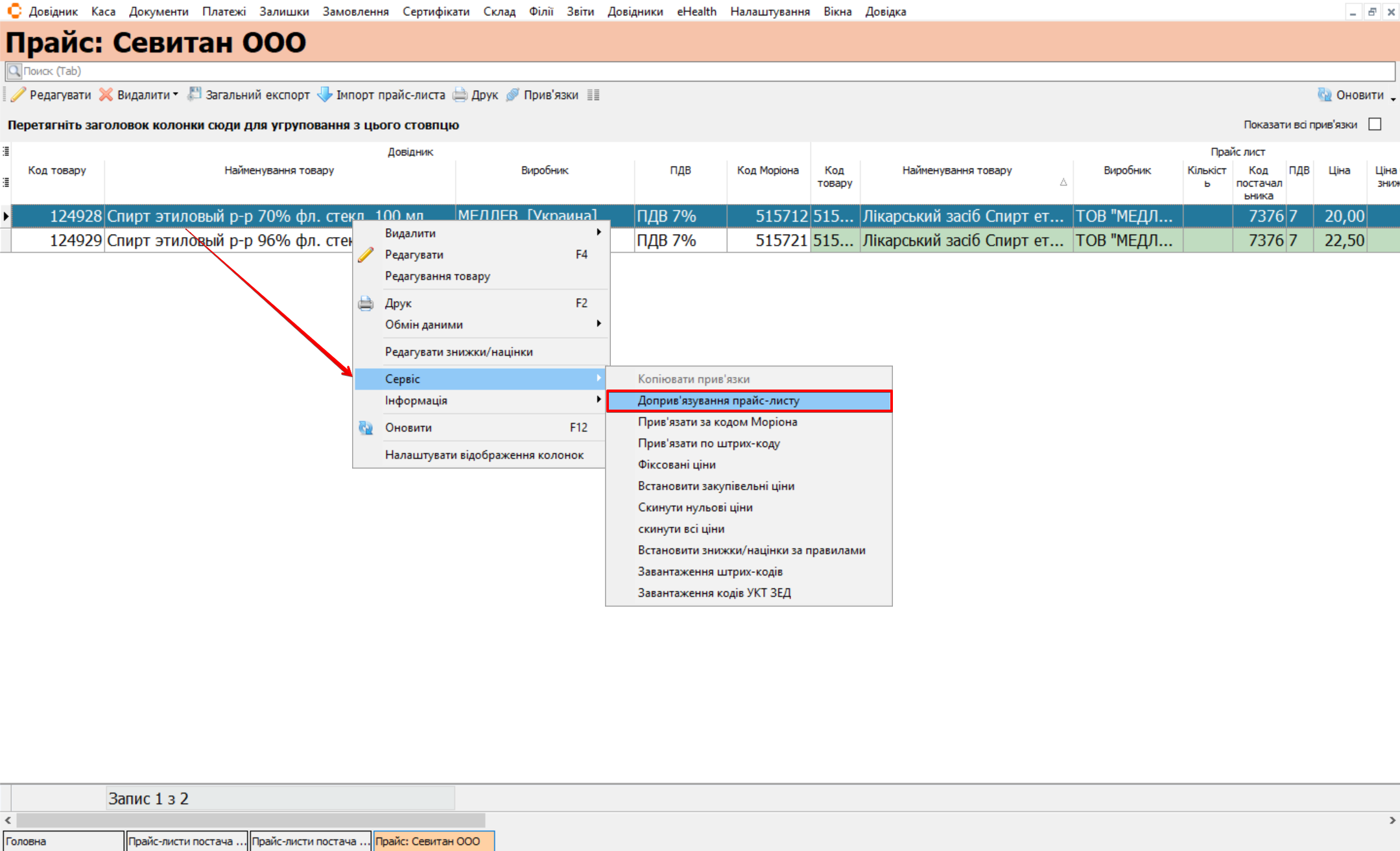The height and width of the screenshot is (851, 1400).
Task: Click the Оновити refresh icon in toolbar
Action: [x=1324, y=95]
